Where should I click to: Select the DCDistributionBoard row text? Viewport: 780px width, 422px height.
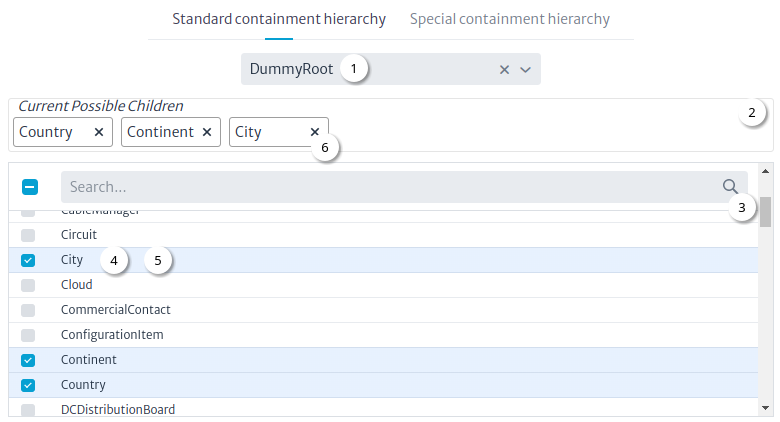(x=118, y=410)
